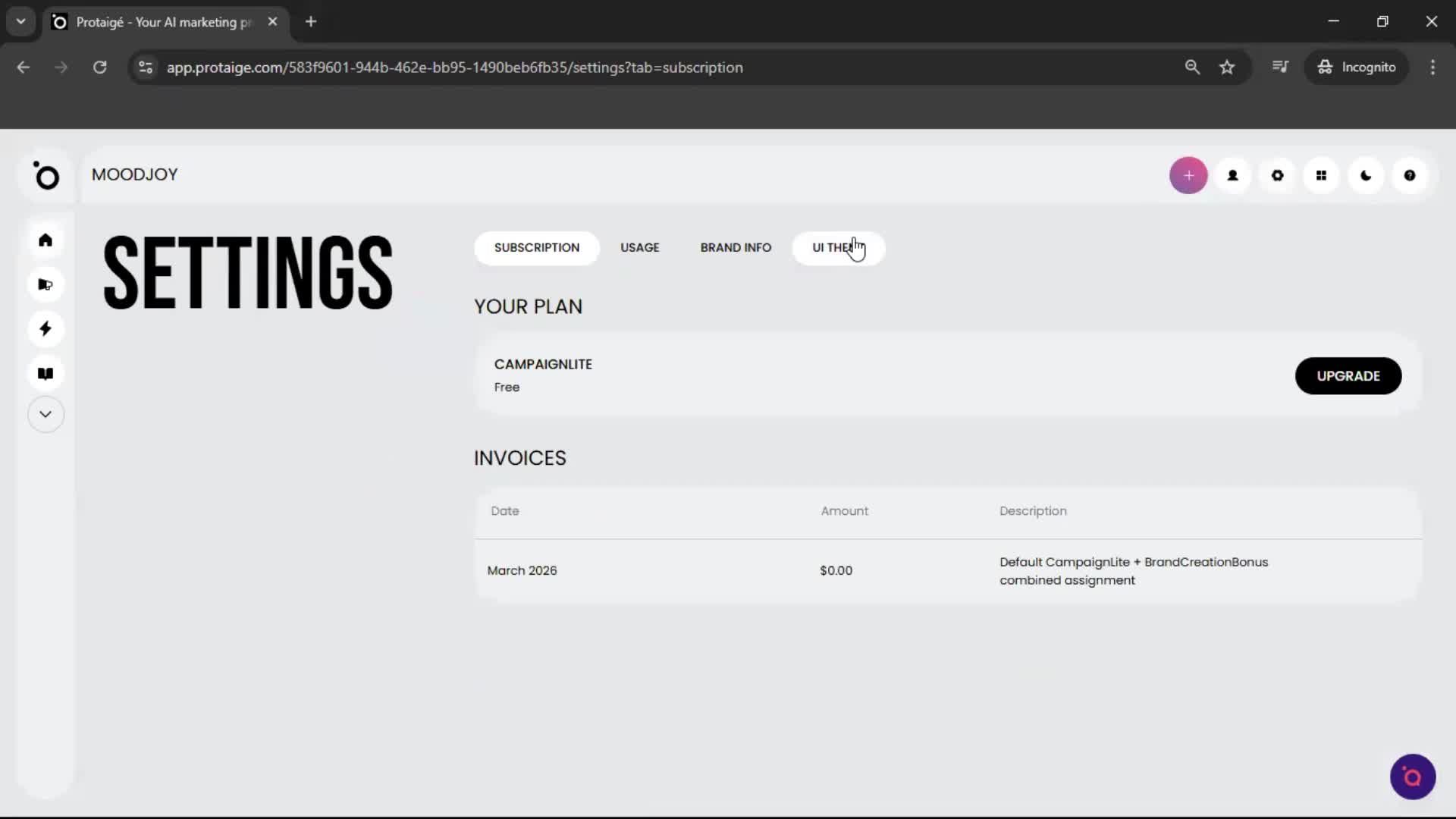Screen dimensions: 1456x819
Task: Open the browser three-dot menu
Action: [1433, 67]
